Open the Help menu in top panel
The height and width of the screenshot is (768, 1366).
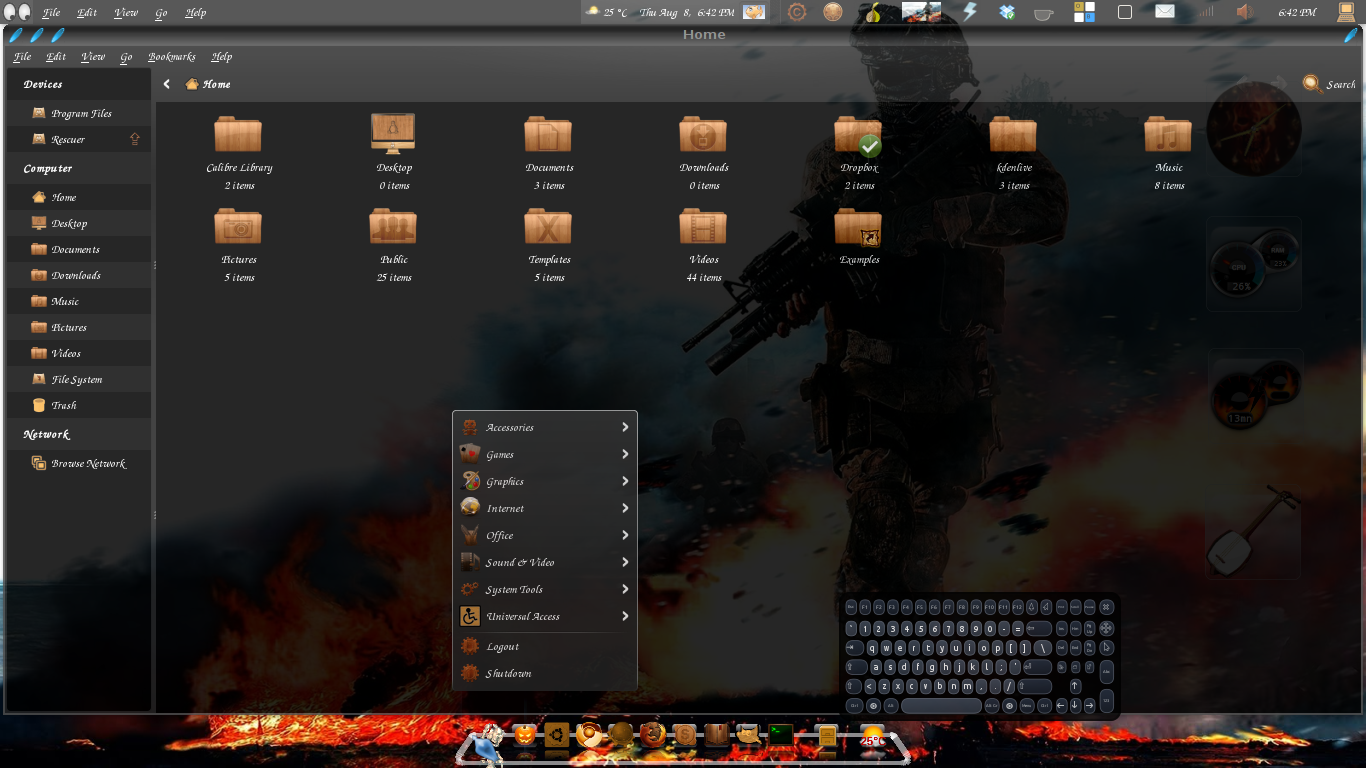click(196, 13)
